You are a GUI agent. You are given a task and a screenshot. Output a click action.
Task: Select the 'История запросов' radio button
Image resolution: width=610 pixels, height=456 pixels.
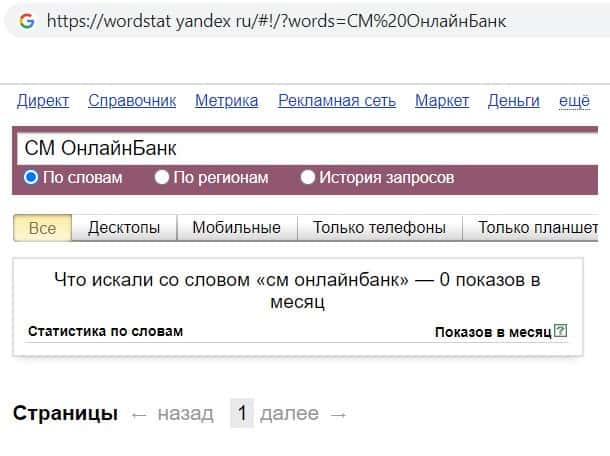coord(308,178)
